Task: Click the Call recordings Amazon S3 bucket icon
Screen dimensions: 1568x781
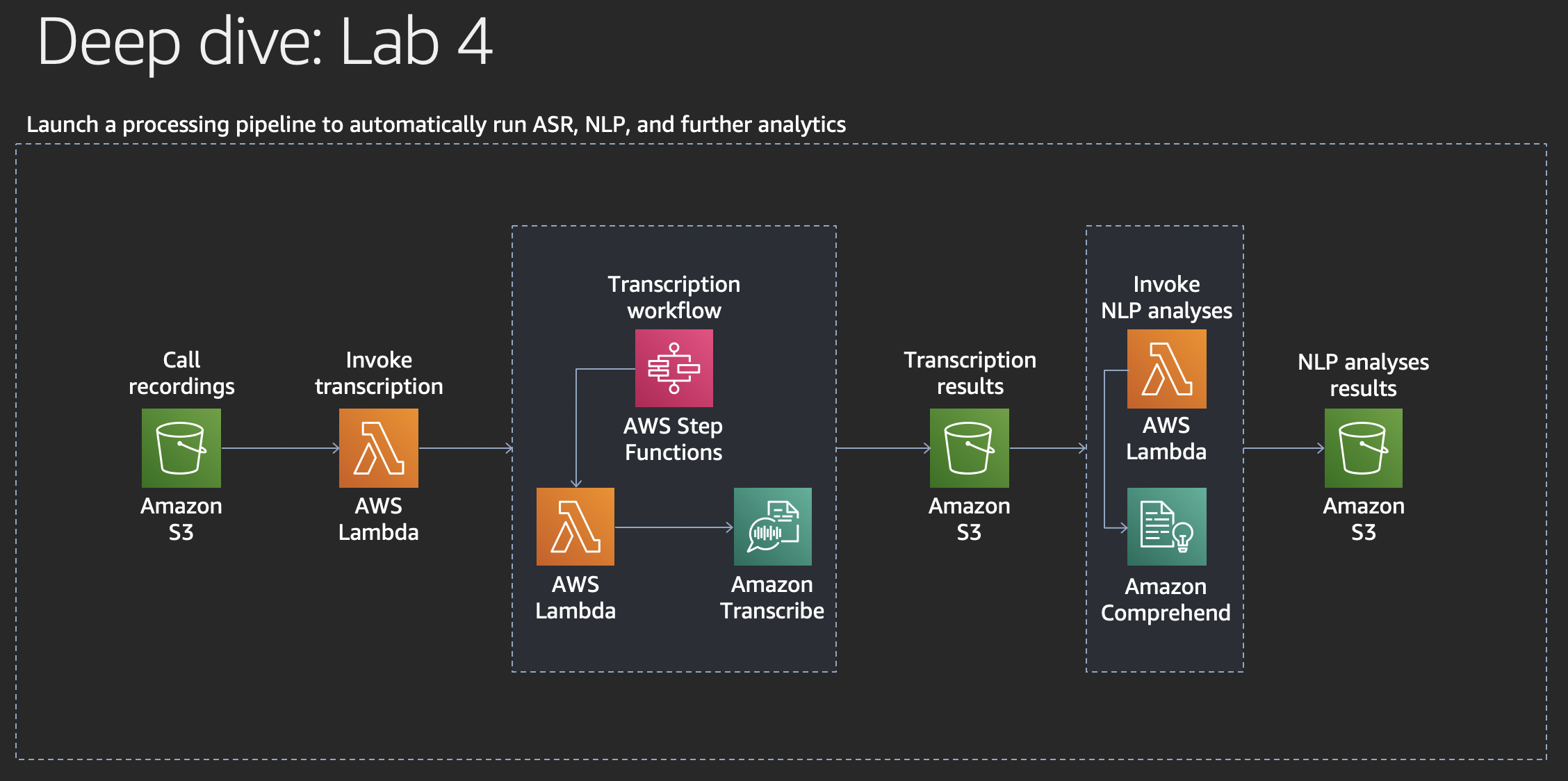Action: pyautogui.click(x=181, y=448)
